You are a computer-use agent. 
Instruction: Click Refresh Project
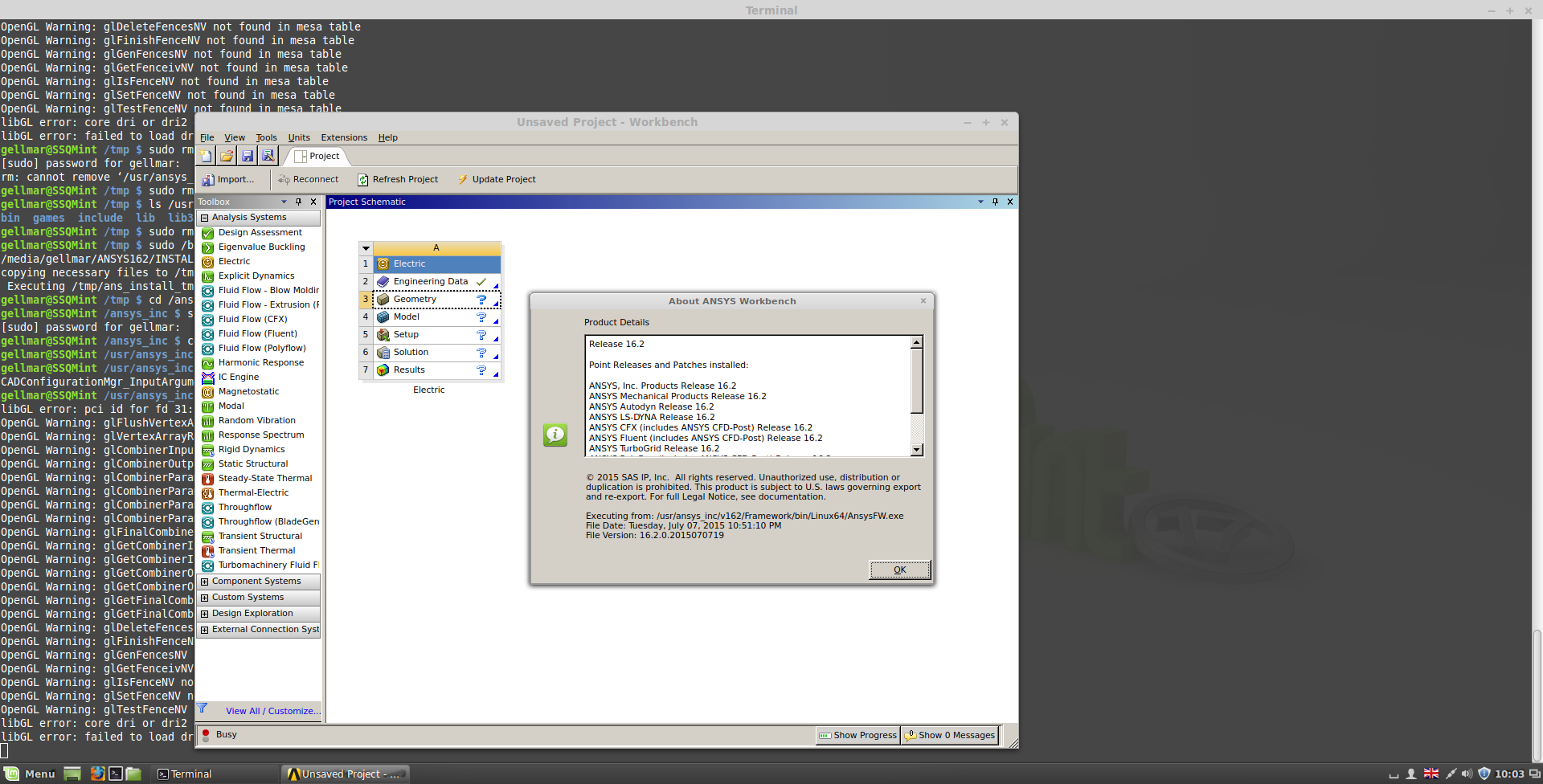[399, 179]
